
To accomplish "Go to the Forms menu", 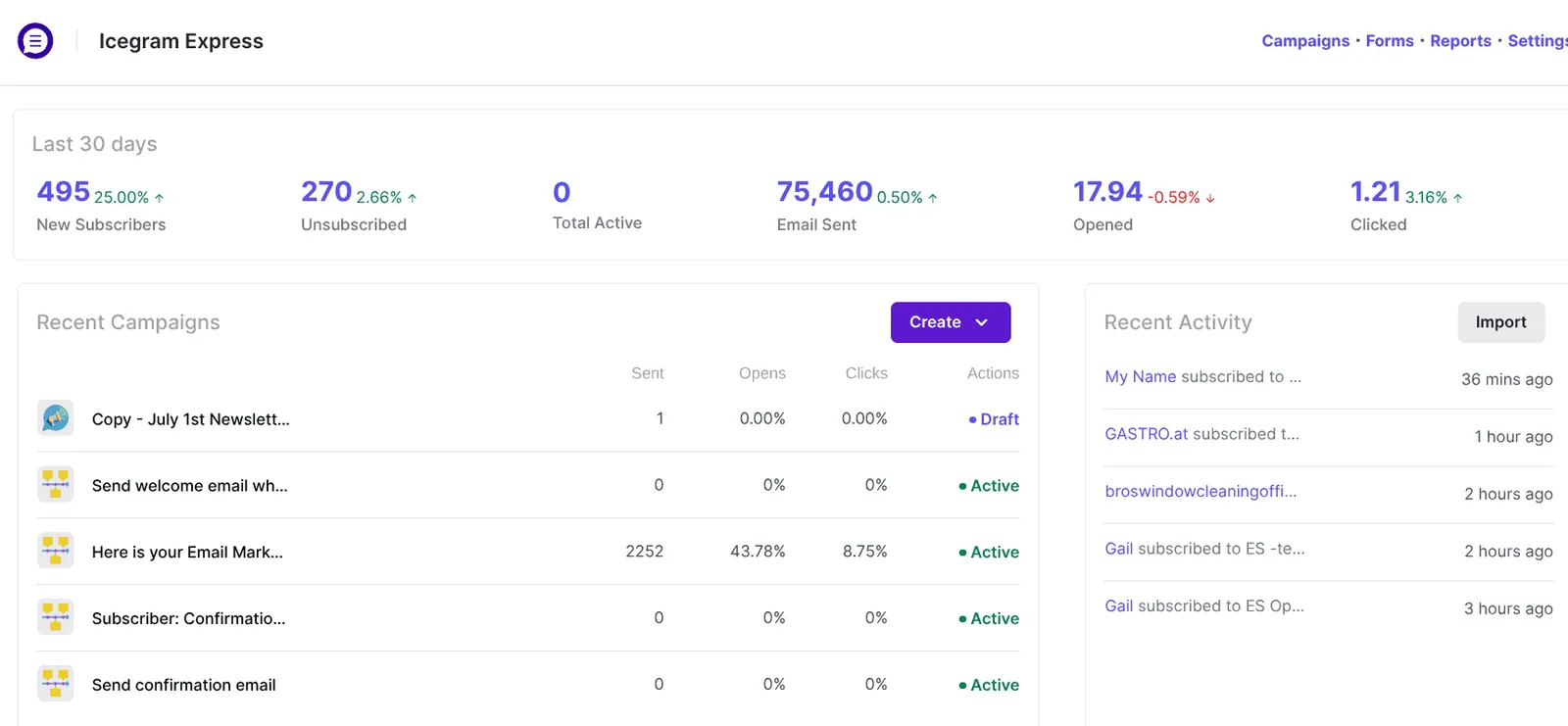I will 1390,41.
